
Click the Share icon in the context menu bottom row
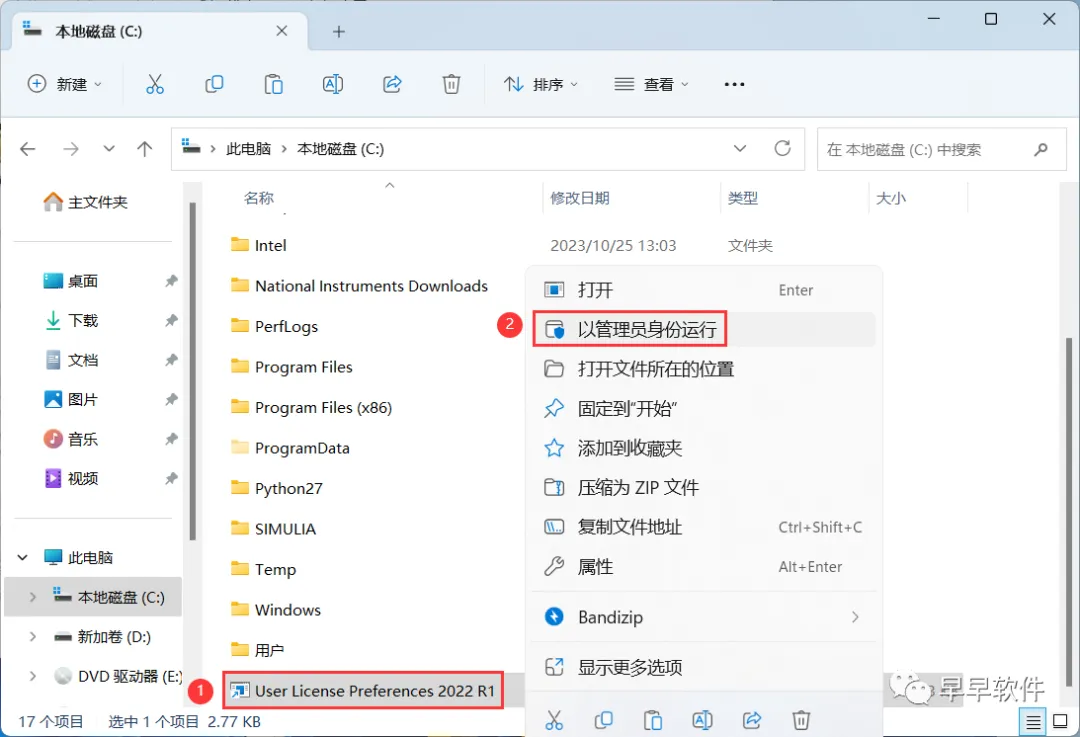coord(752,720)
